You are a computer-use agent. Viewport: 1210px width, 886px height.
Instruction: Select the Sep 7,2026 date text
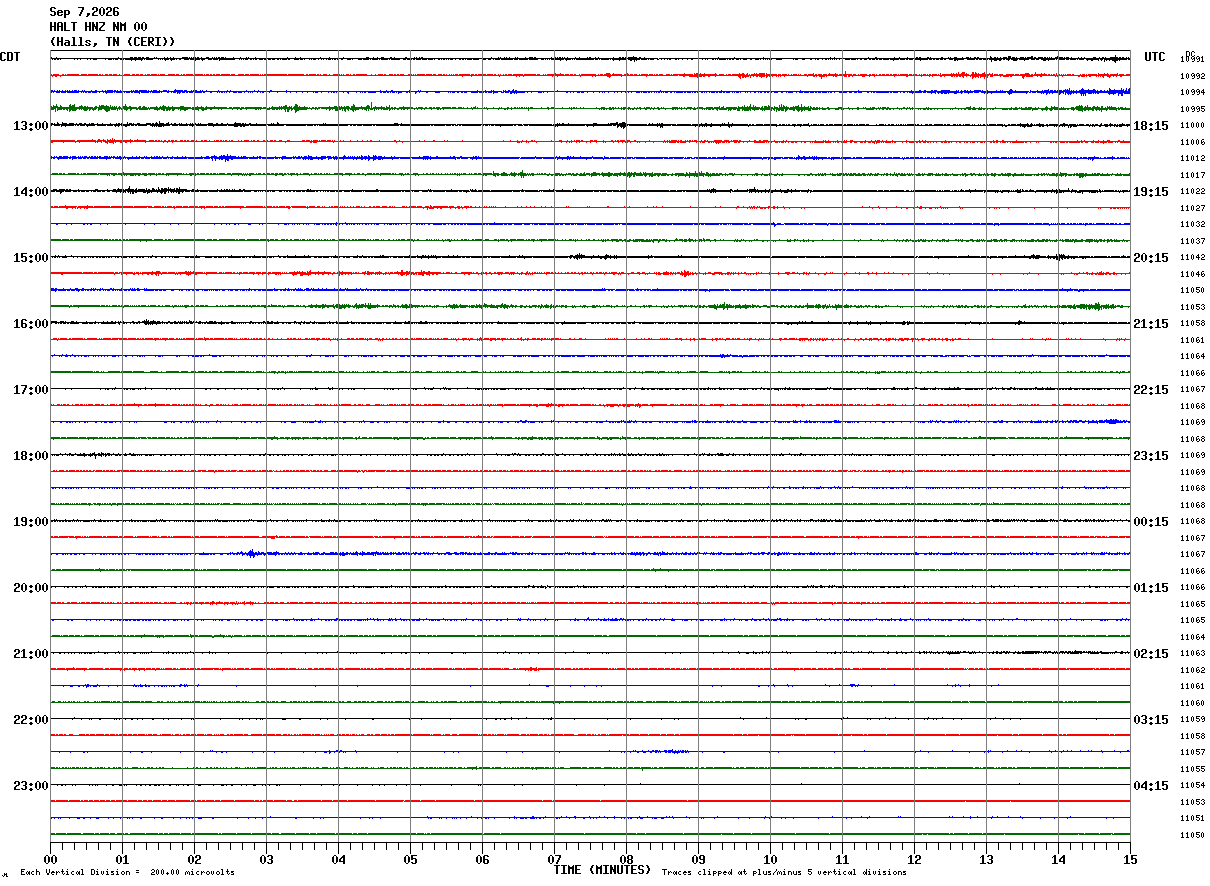(84, 12)
